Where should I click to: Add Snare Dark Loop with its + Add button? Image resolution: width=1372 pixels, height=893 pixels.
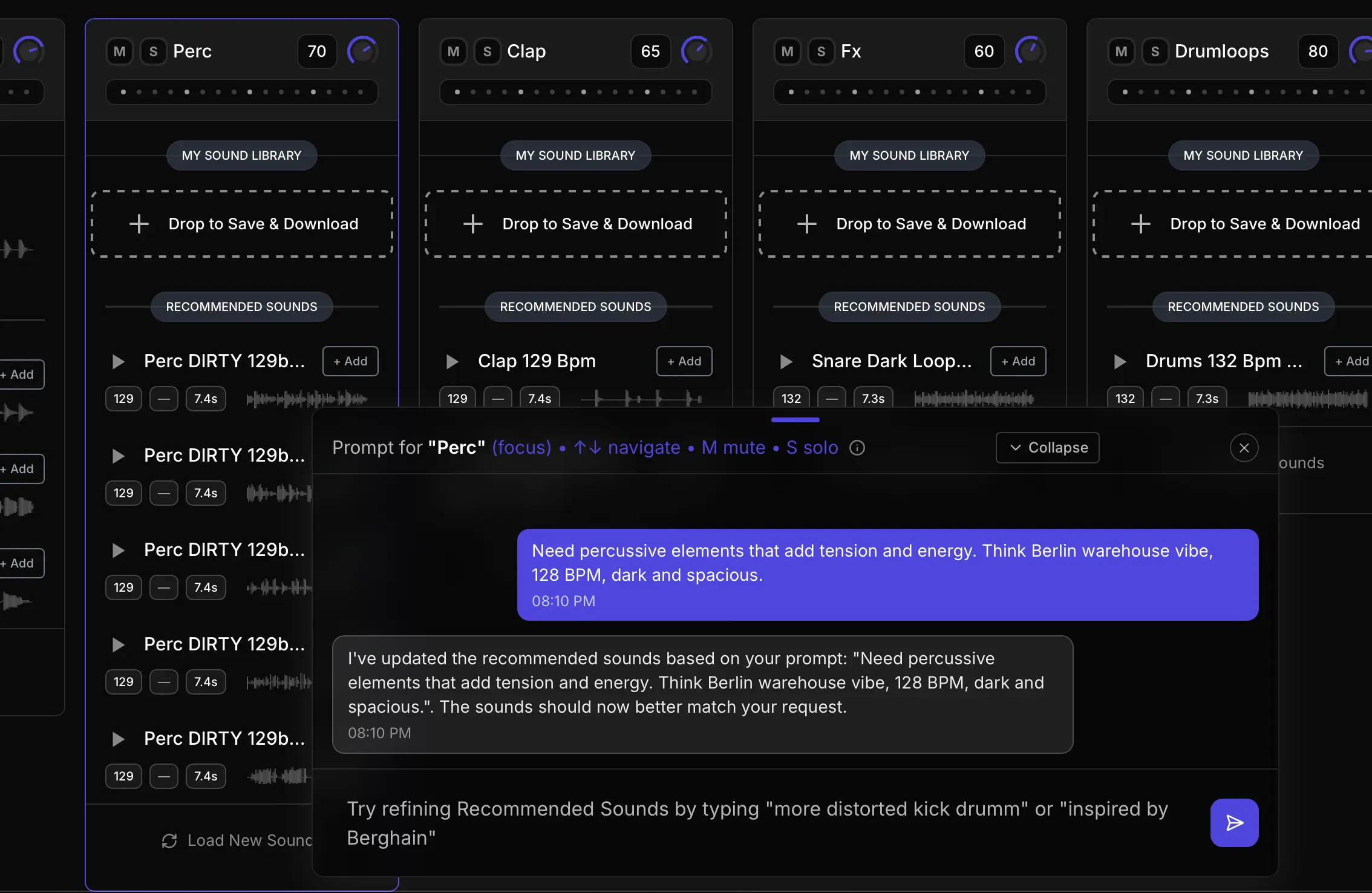coord(1018,361)
